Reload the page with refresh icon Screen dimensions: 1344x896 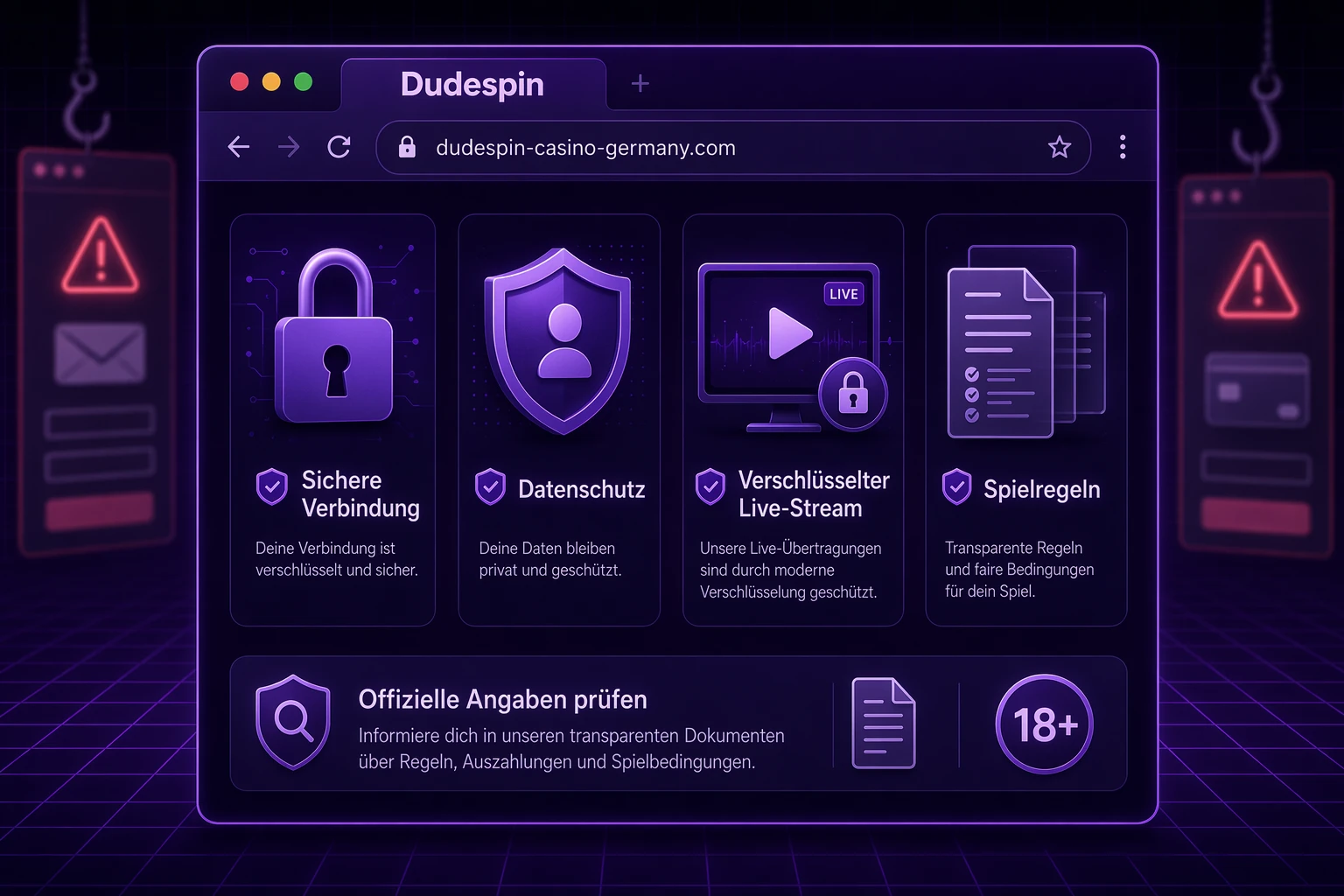tap(339, 147)
